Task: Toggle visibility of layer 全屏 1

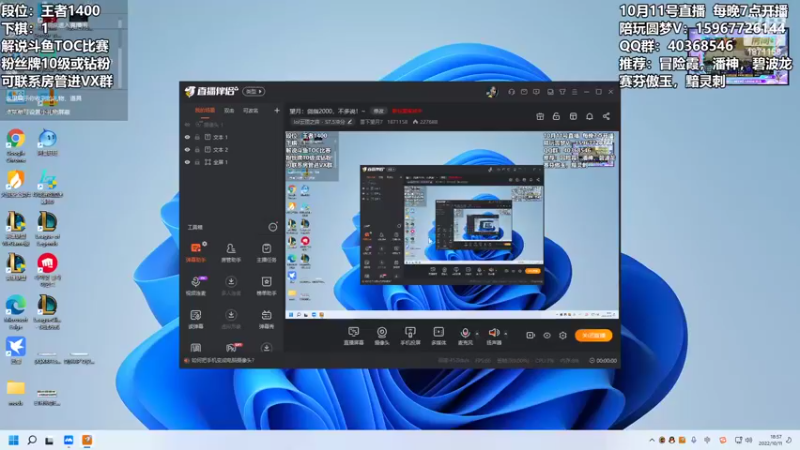Action: pos(187,162)
